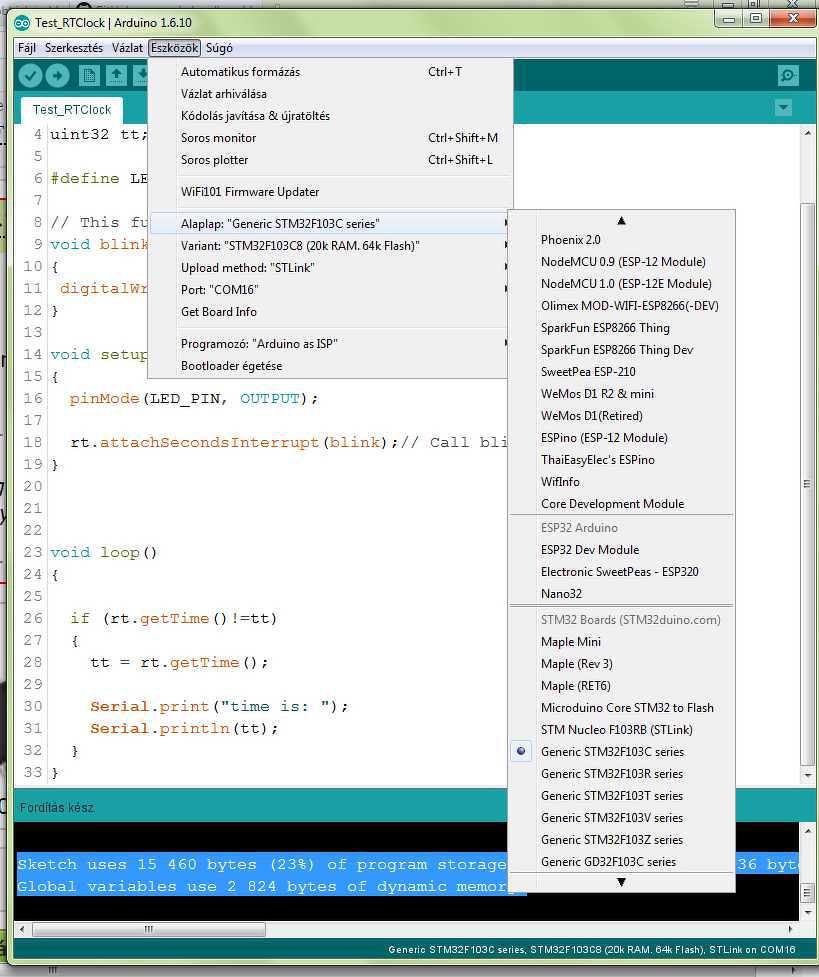
Task: Select the Generic STM32F103C series radio button
Action: 521,751
